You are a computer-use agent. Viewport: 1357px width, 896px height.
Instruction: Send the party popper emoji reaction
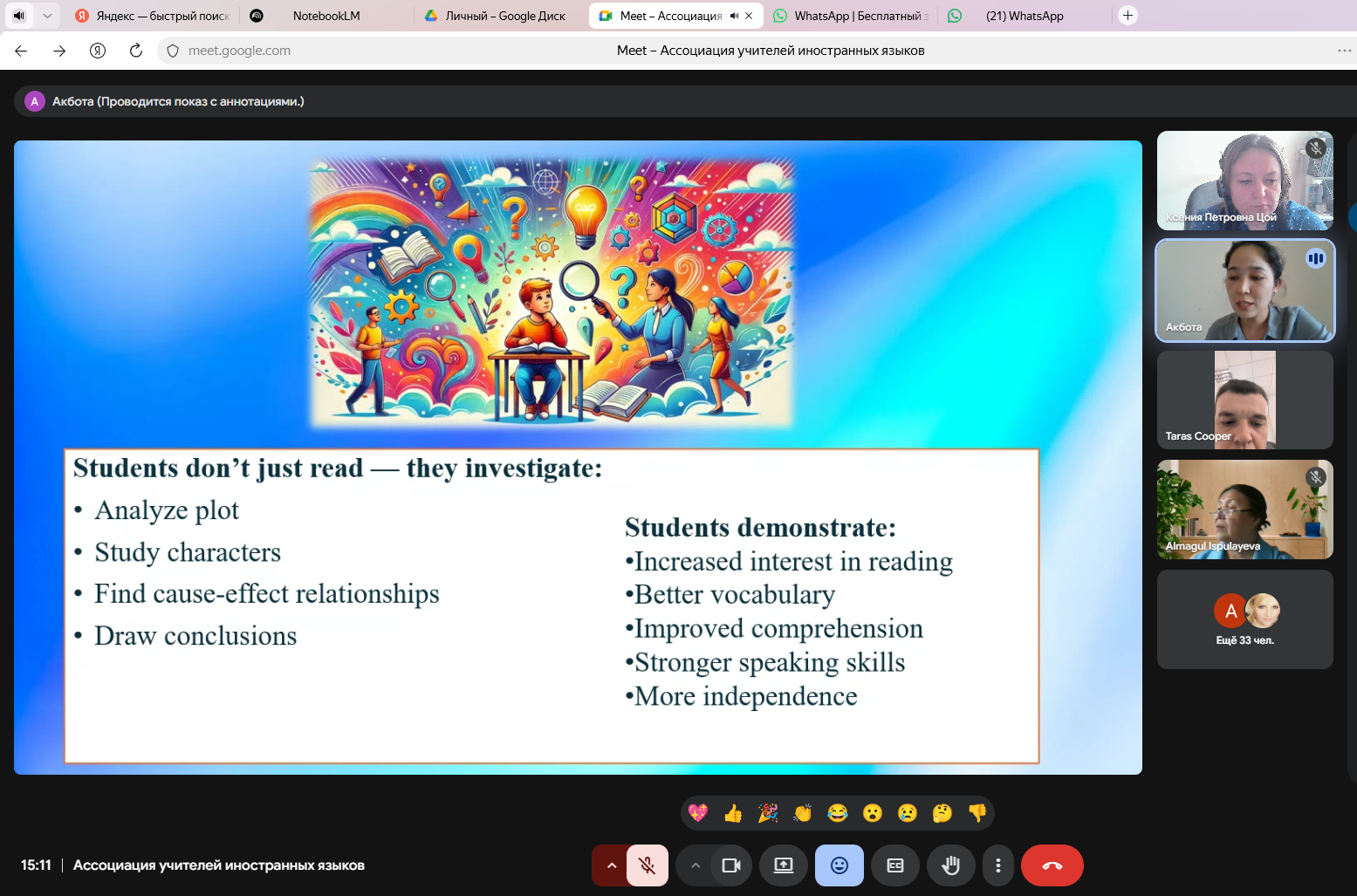point(768,813)
